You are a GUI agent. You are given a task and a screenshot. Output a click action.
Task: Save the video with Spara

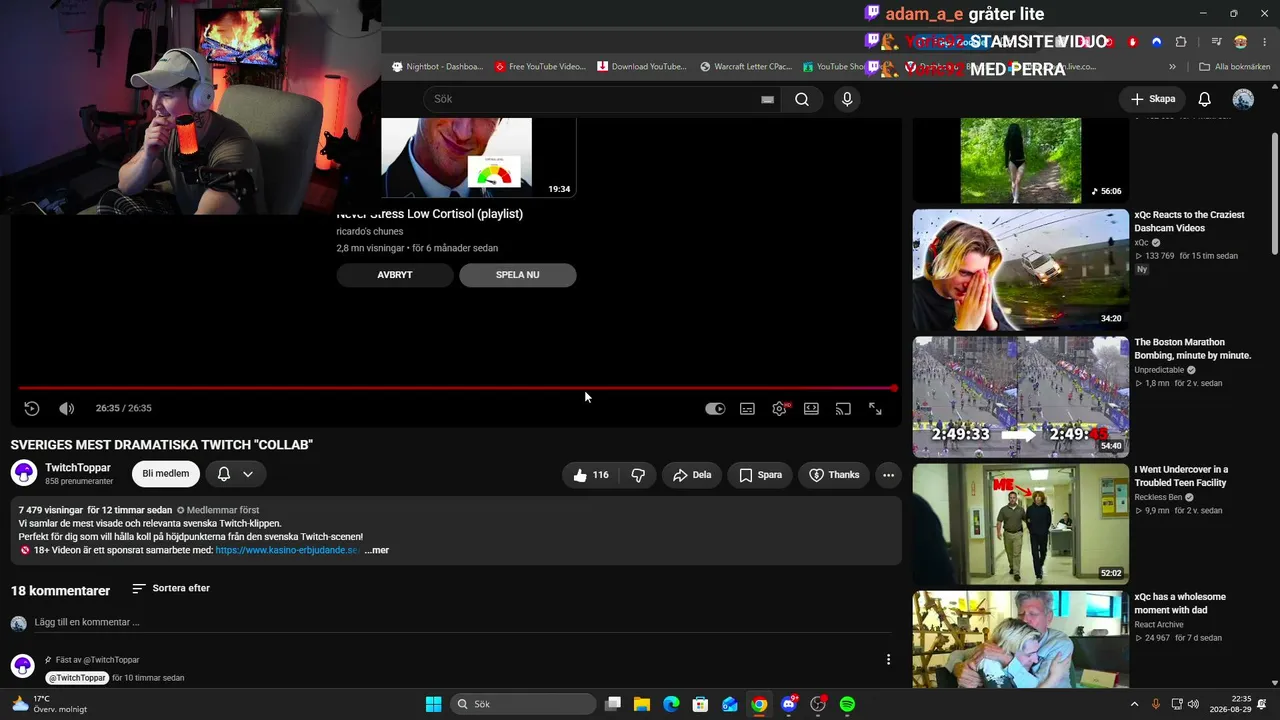coord(760,475)
